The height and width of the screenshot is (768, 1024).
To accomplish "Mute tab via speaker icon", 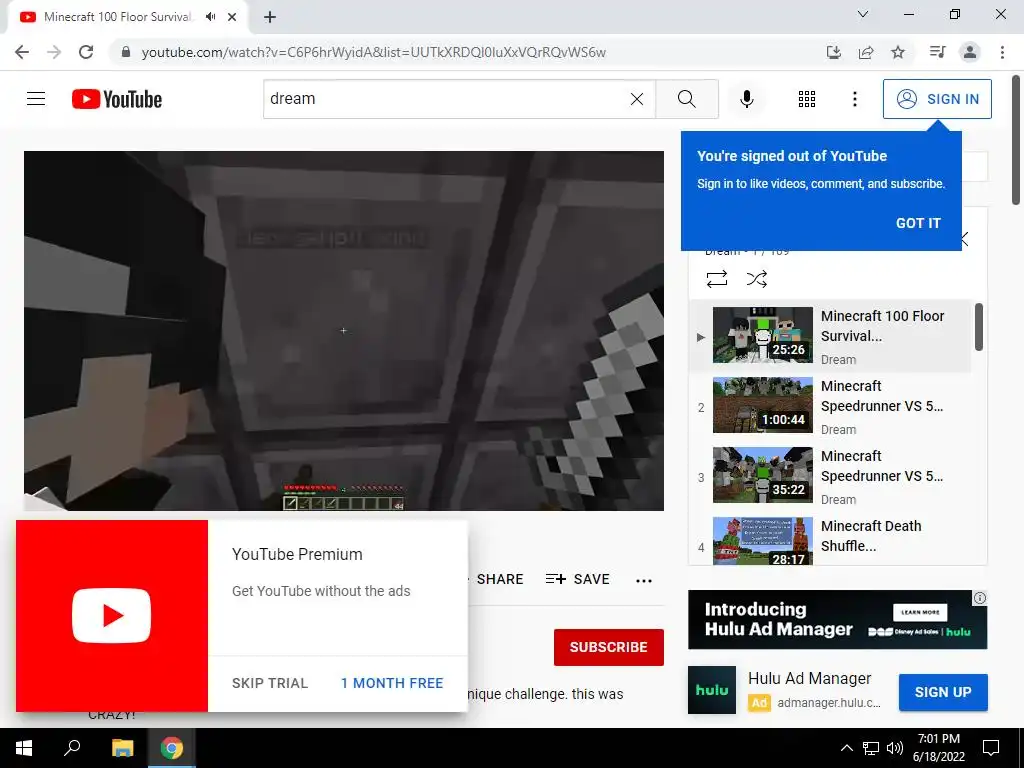I will pyautogui.click(x=210, y=17).
